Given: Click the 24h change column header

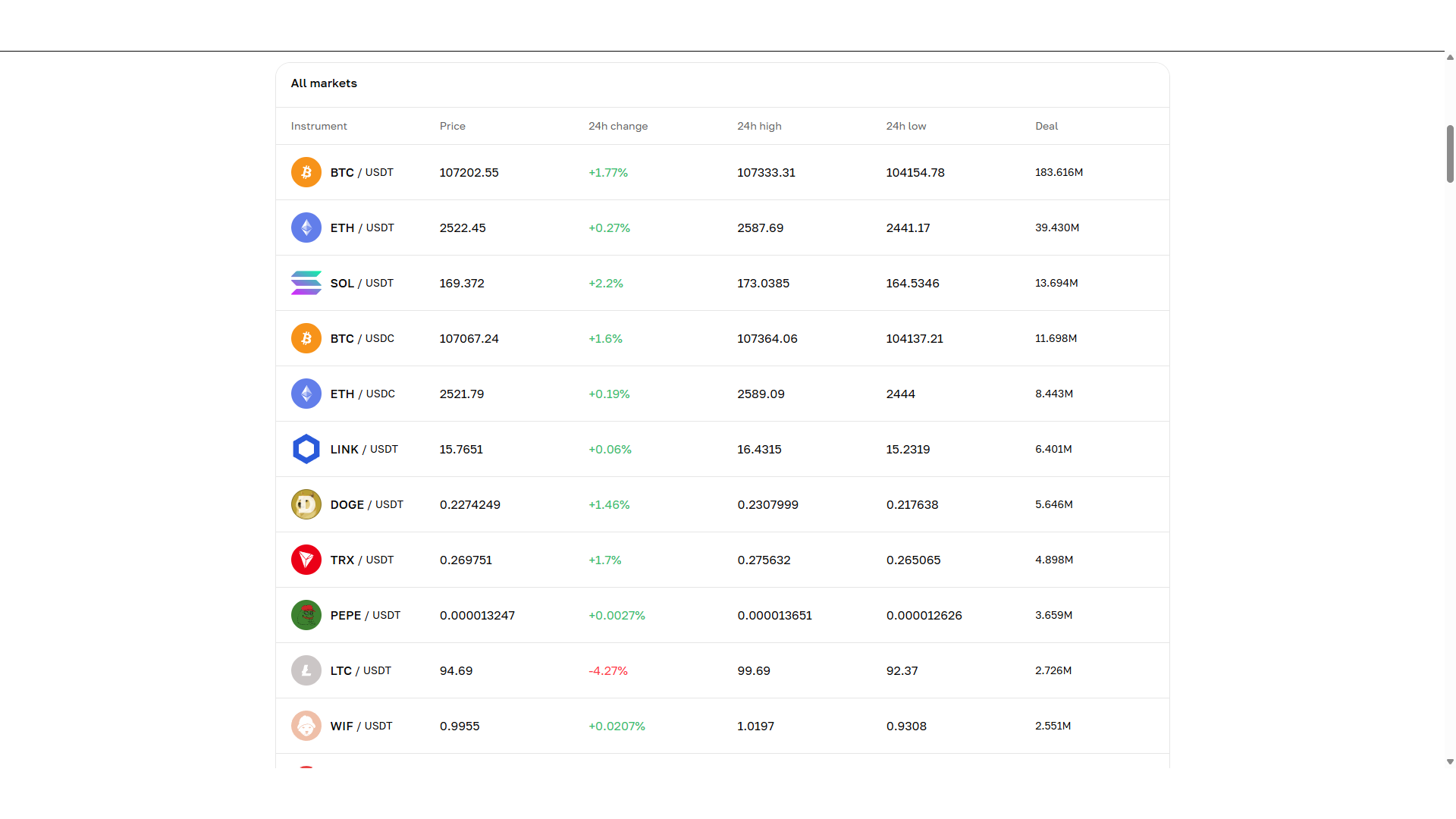Looking at the screenshot, I should pos(618,126).
